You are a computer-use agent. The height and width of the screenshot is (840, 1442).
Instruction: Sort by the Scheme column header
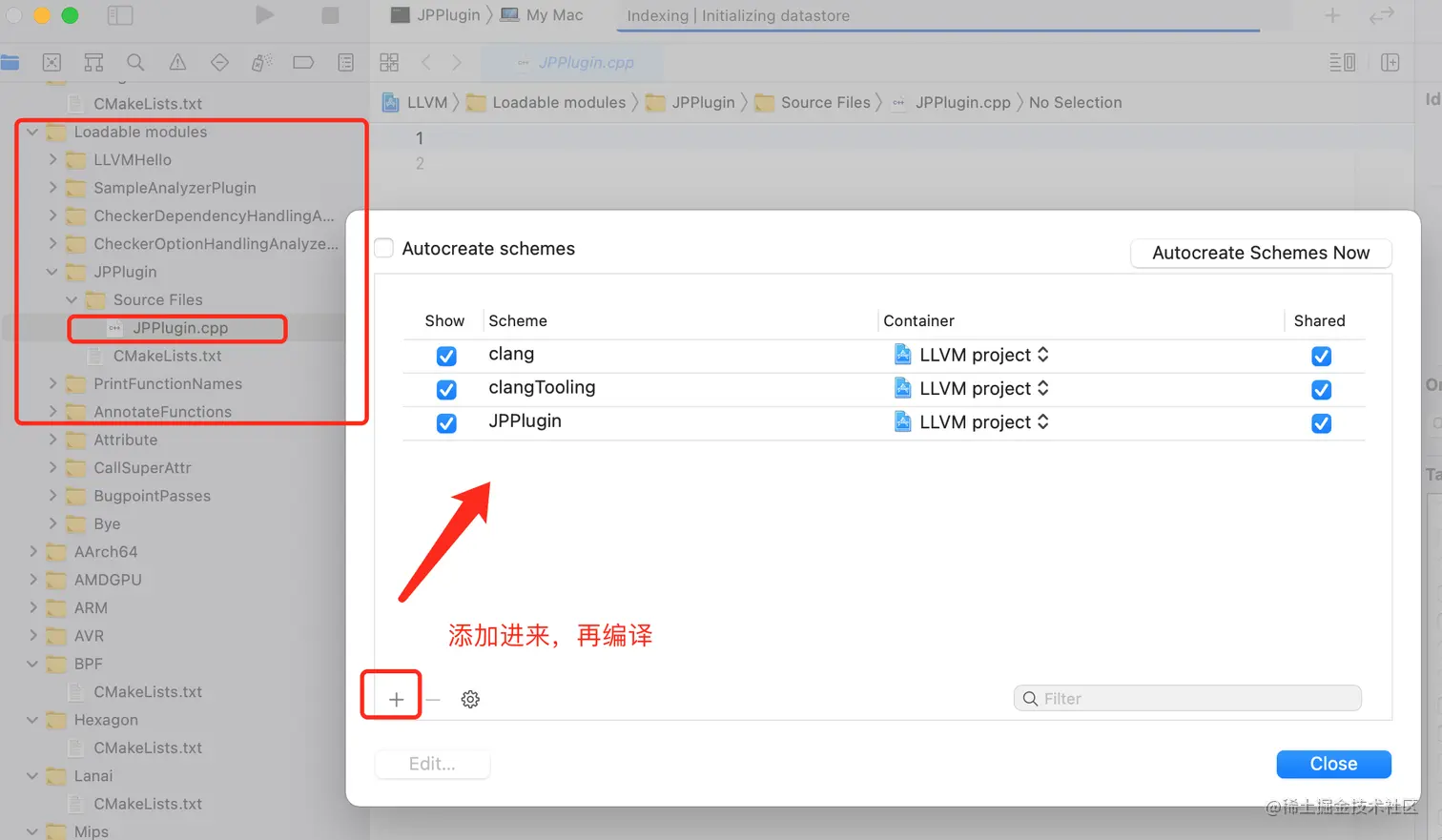pos(518,320)
